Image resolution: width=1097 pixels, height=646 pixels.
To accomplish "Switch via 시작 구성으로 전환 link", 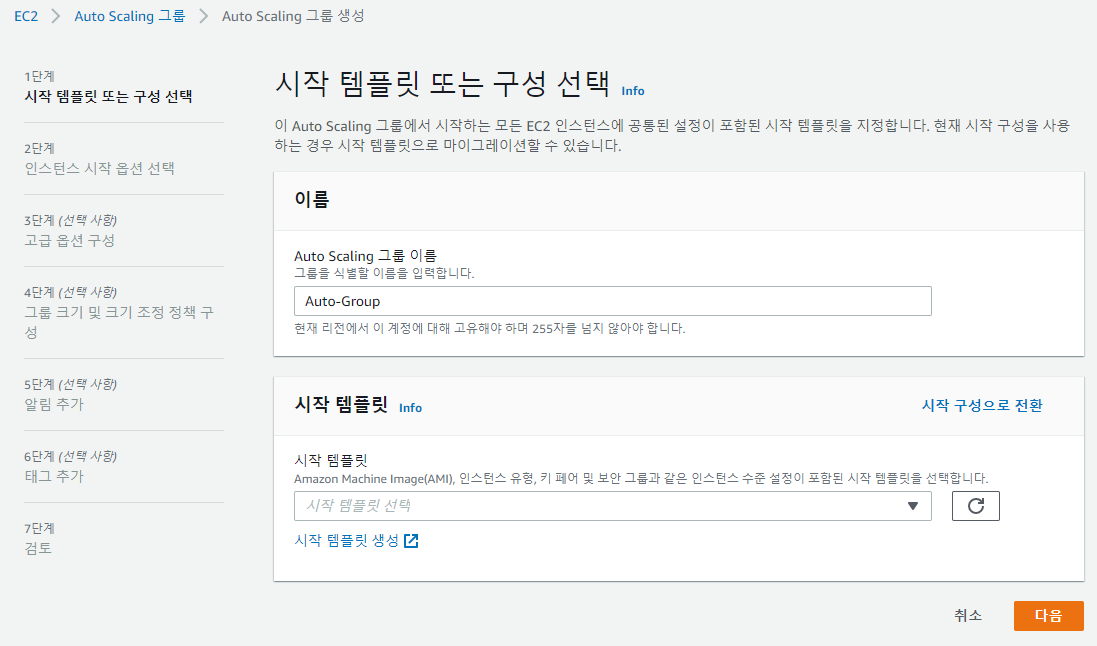I will coord(982,405).
